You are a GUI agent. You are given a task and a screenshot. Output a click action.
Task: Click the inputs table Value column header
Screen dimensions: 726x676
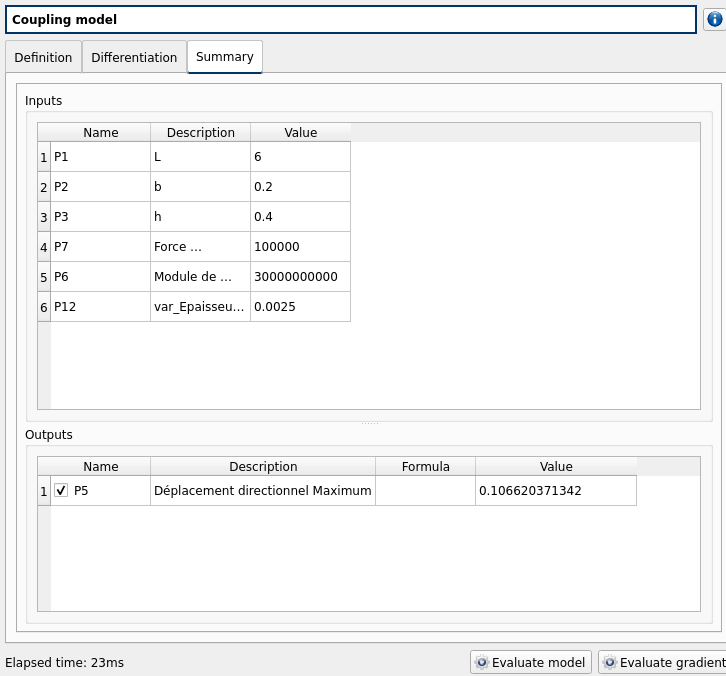(300, 133)
